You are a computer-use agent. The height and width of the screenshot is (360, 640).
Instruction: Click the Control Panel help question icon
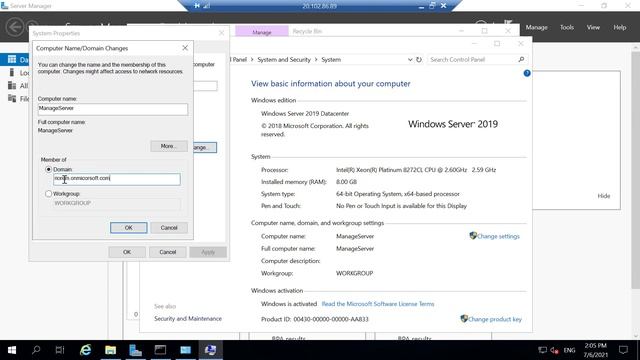527,73
